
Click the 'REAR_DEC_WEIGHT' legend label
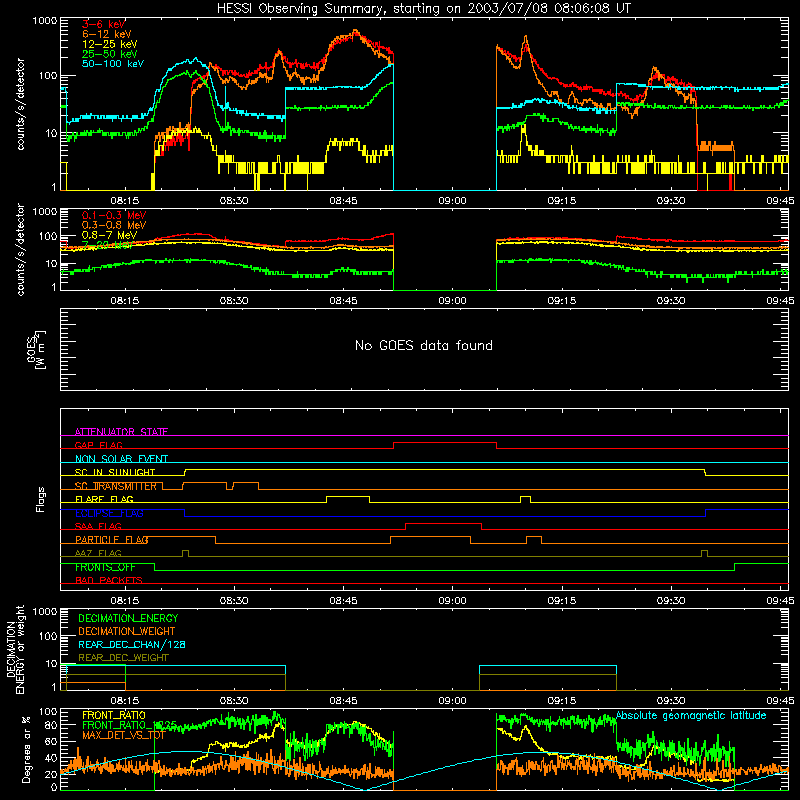[123, 658]
